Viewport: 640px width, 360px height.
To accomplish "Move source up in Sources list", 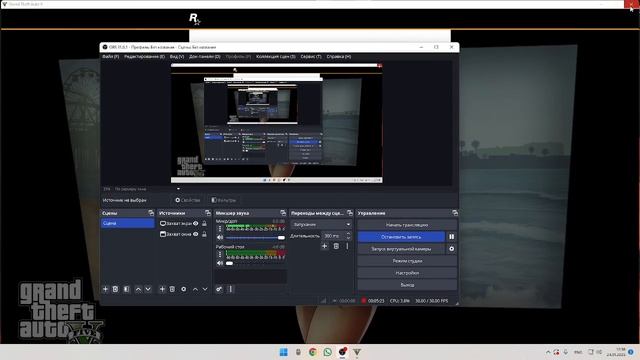I will point(195,289).
